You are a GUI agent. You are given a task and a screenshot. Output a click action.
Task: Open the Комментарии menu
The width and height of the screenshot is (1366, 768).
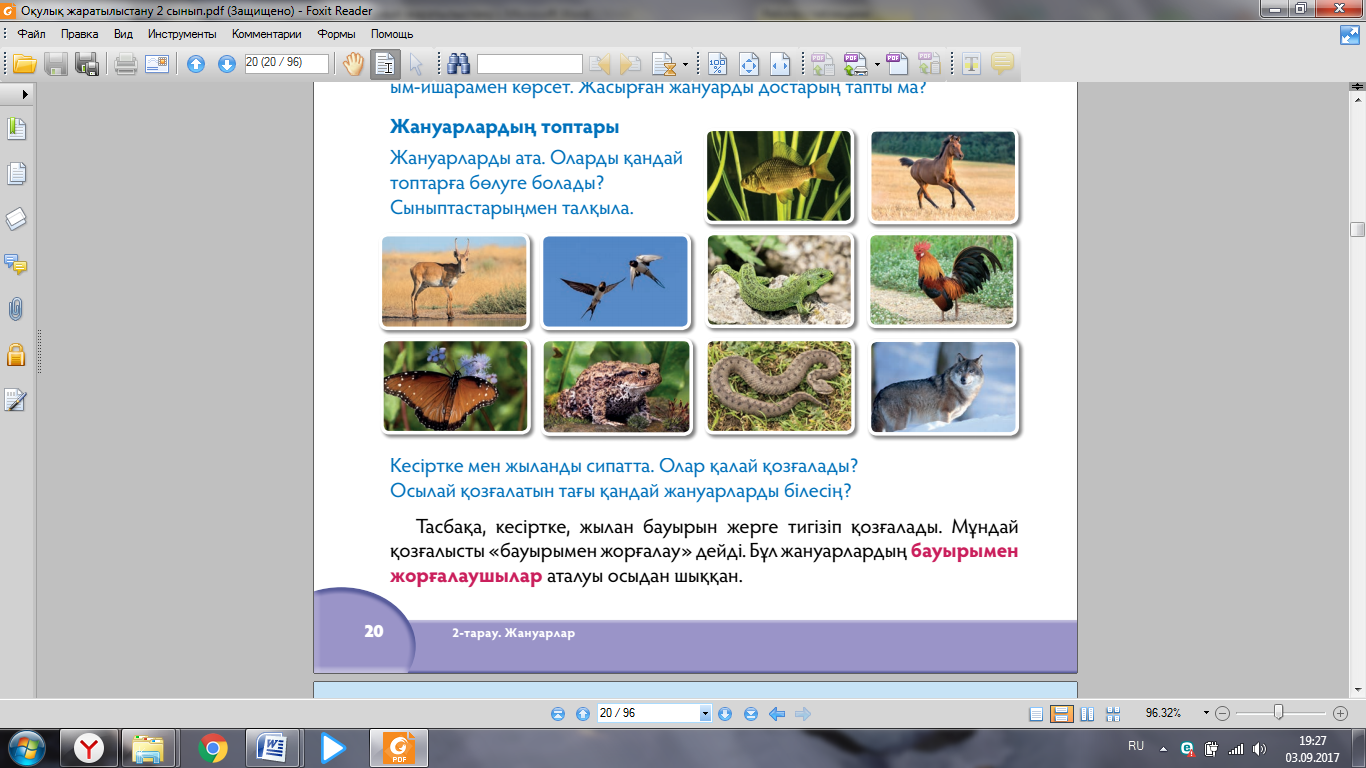coord(267,34)
